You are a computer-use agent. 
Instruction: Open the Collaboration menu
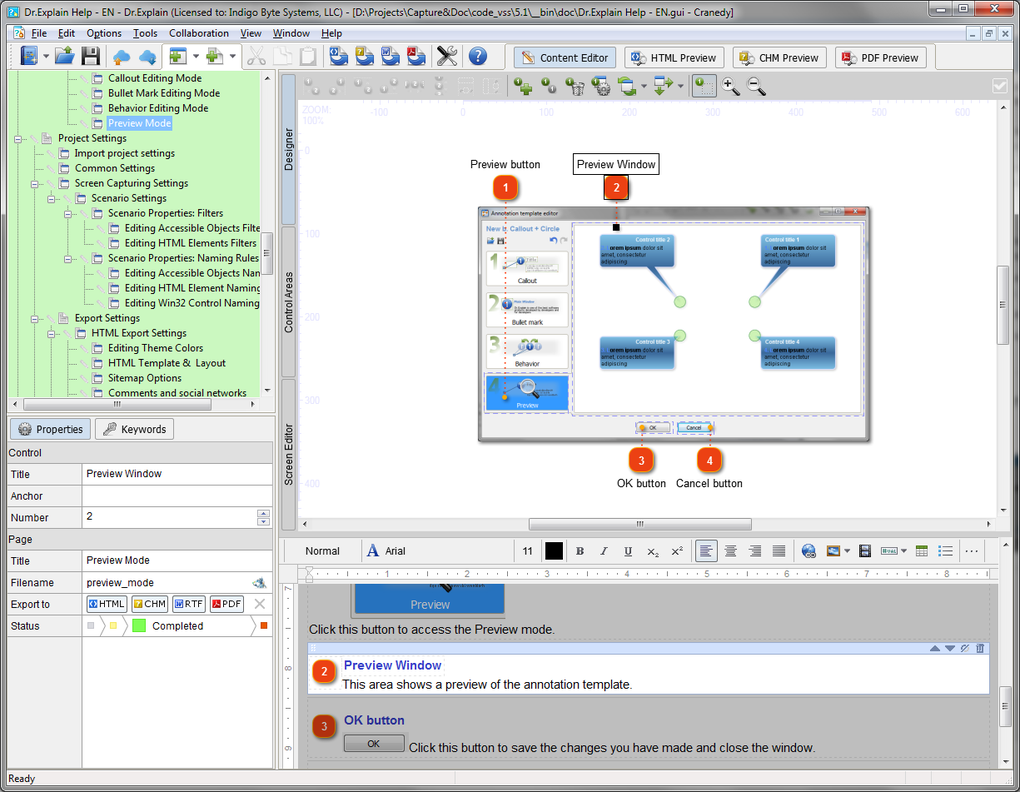pyautogui.click(x=198, y=33)
